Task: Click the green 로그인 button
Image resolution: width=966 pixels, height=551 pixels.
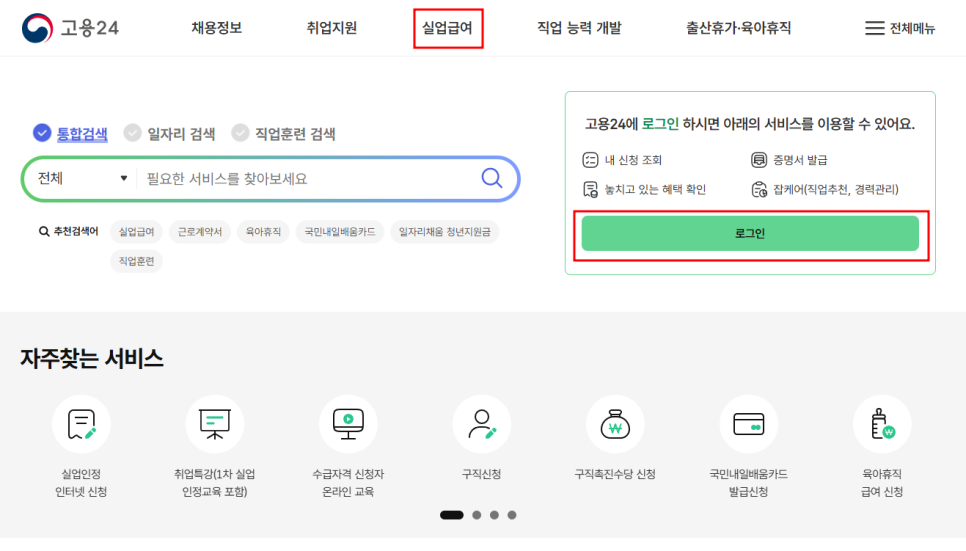Action: (x=750, y=234)
